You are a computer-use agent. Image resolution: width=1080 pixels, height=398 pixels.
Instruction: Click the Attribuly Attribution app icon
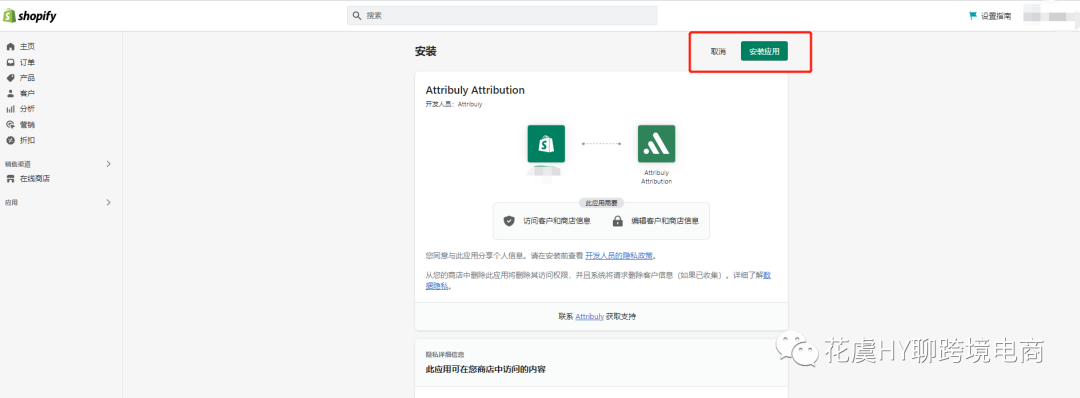(x=656, y=144)
